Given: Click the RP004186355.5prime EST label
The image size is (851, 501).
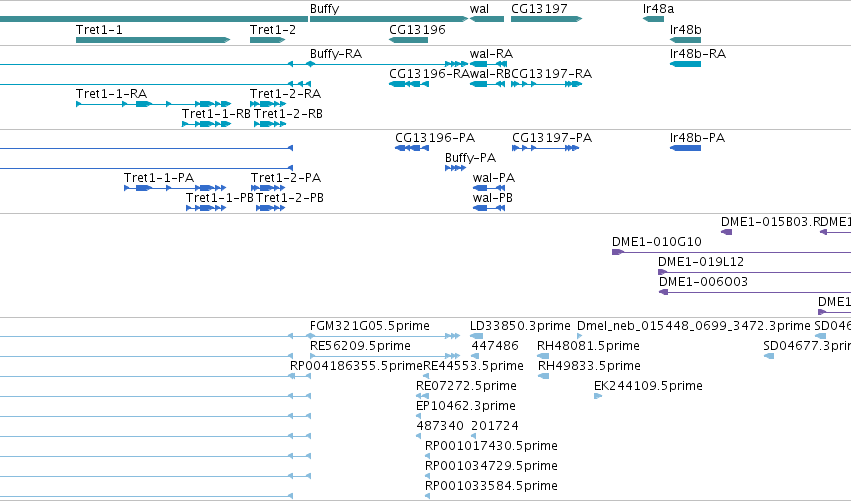Looking at the screenshot, I should (x=356, y=366).
